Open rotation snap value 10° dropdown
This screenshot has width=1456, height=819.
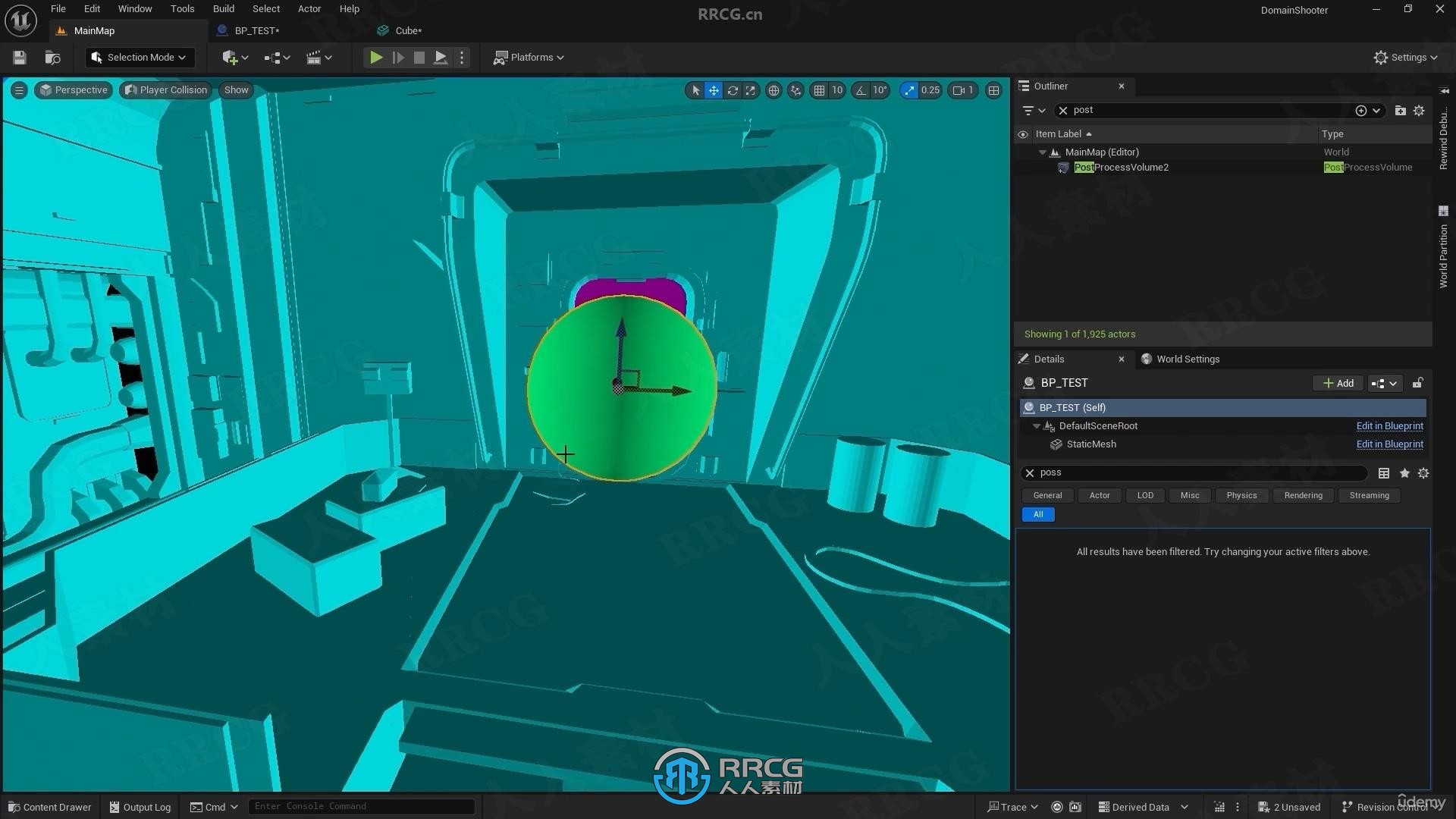pyautogui.click(x=880, y=90)
